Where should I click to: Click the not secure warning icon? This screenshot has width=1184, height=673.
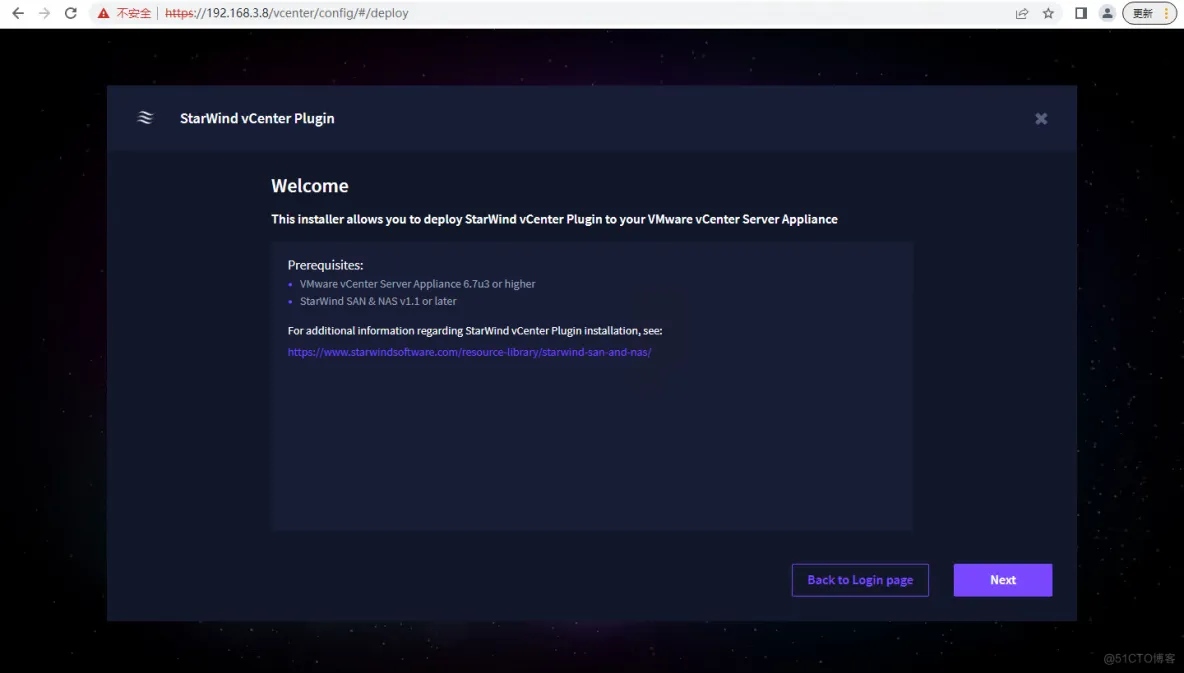pos(103,13)
